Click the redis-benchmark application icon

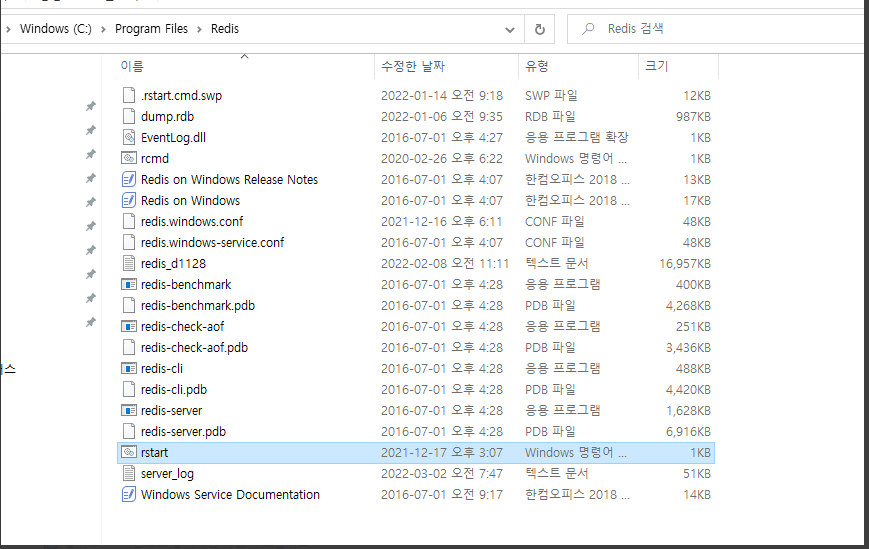click(129, 285)
